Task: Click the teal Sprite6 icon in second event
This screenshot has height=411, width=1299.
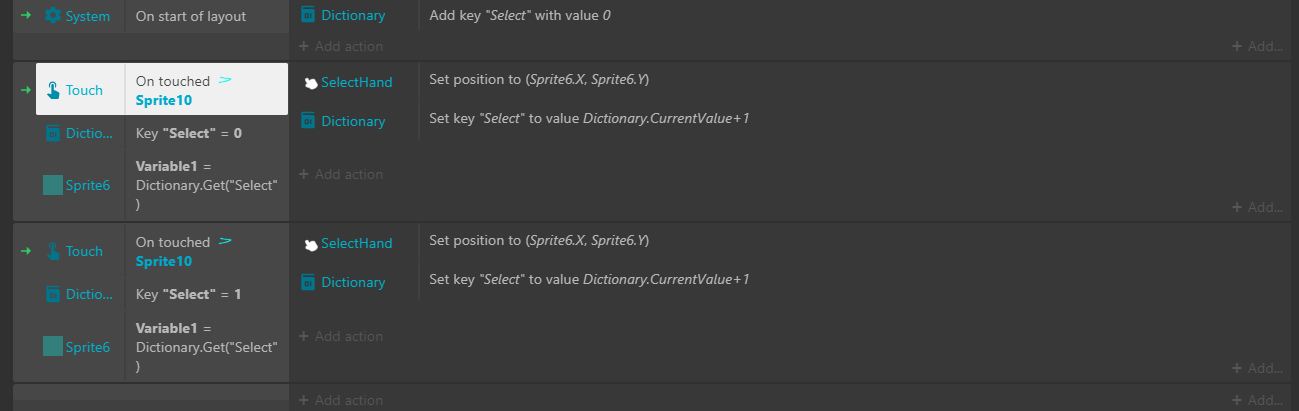Action: click(53, 184)
